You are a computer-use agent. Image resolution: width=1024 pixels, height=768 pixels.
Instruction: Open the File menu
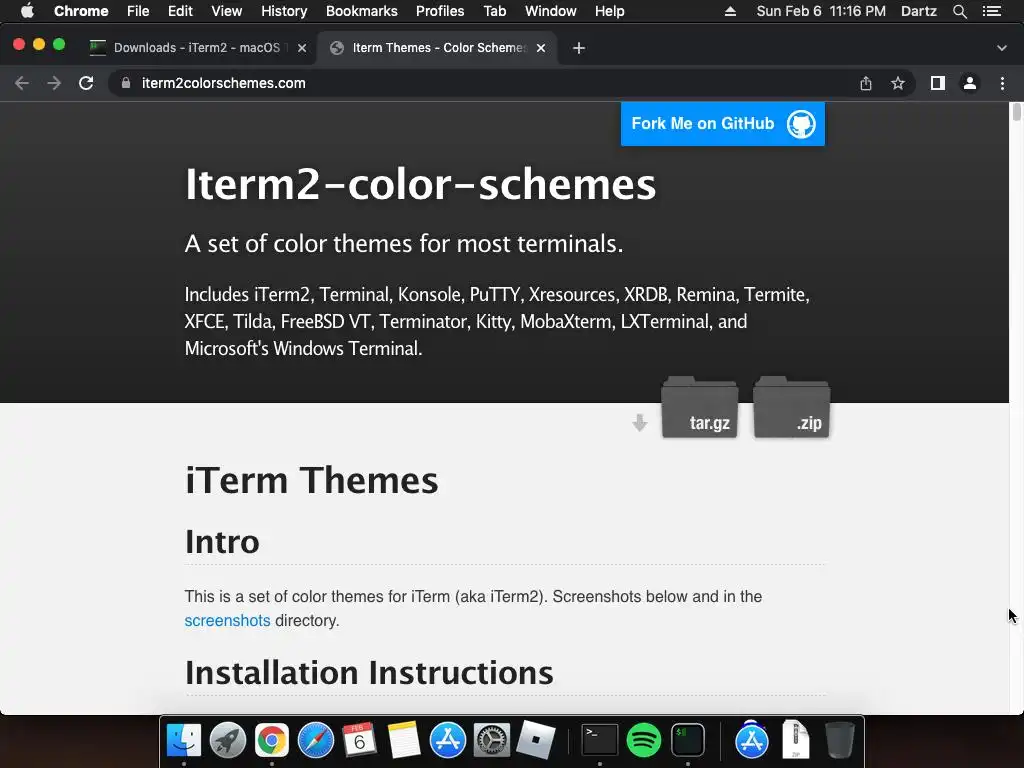pyautogui.click(x=138, y=11)
